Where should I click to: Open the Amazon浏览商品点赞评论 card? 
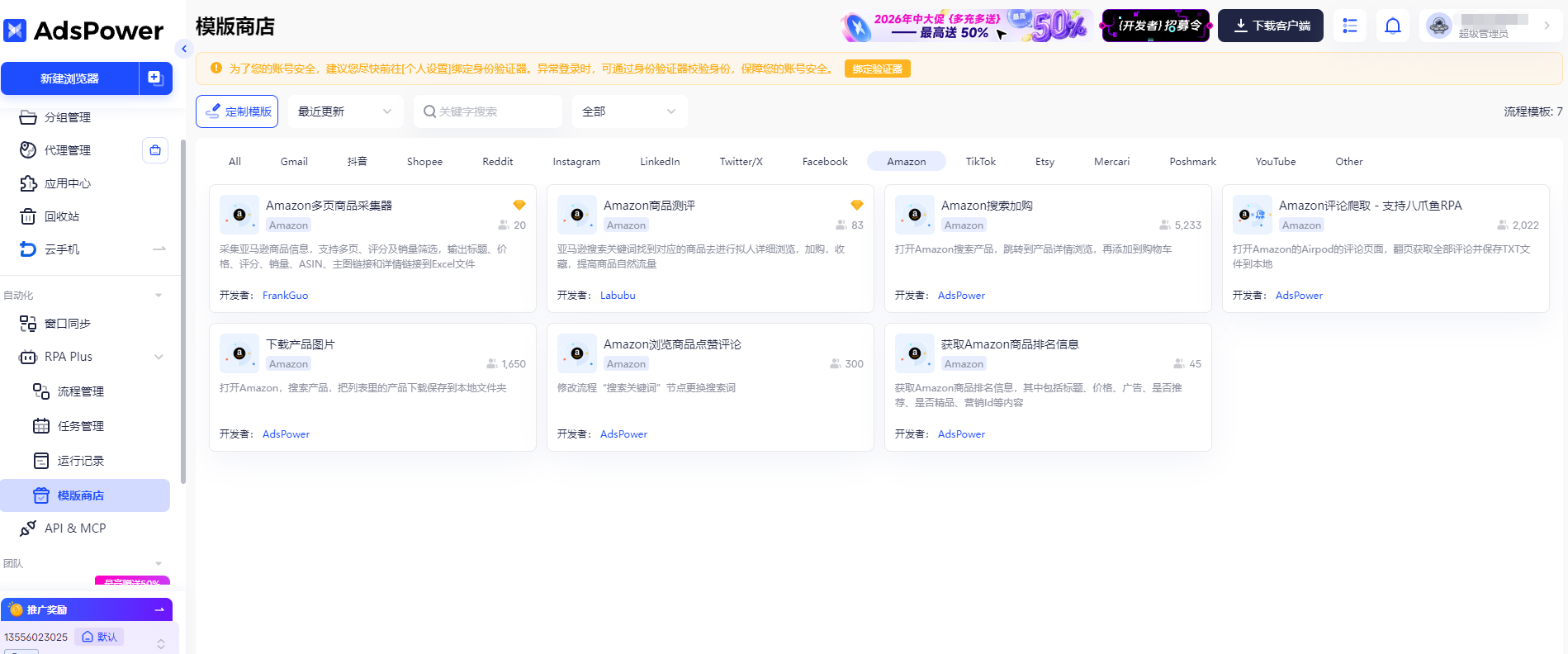click(x=710, y=387)
